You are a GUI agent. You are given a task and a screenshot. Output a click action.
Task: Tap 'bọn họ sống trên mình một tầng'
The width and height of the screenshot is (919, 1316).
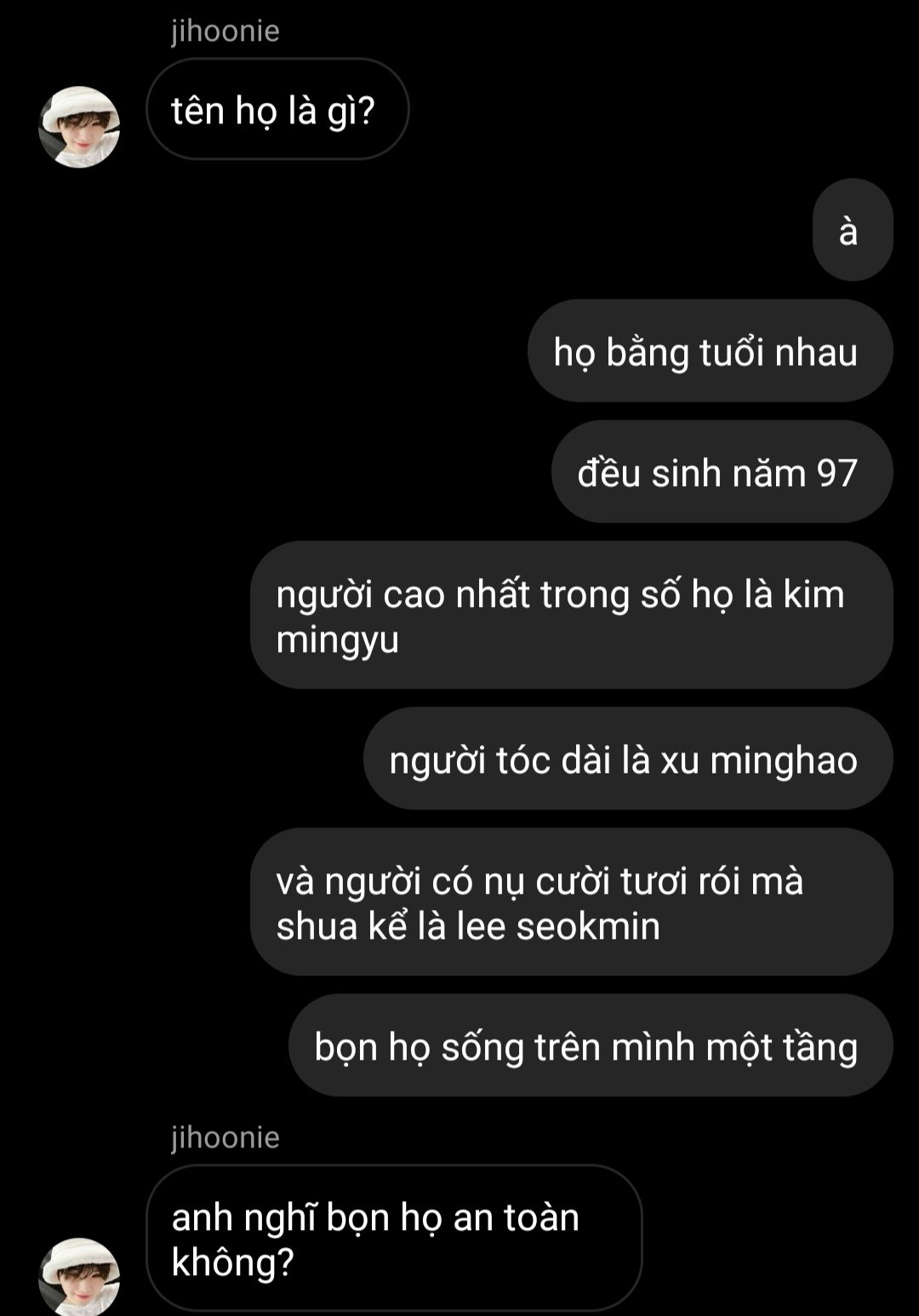pyautogui.click(x=591, y=1045)
